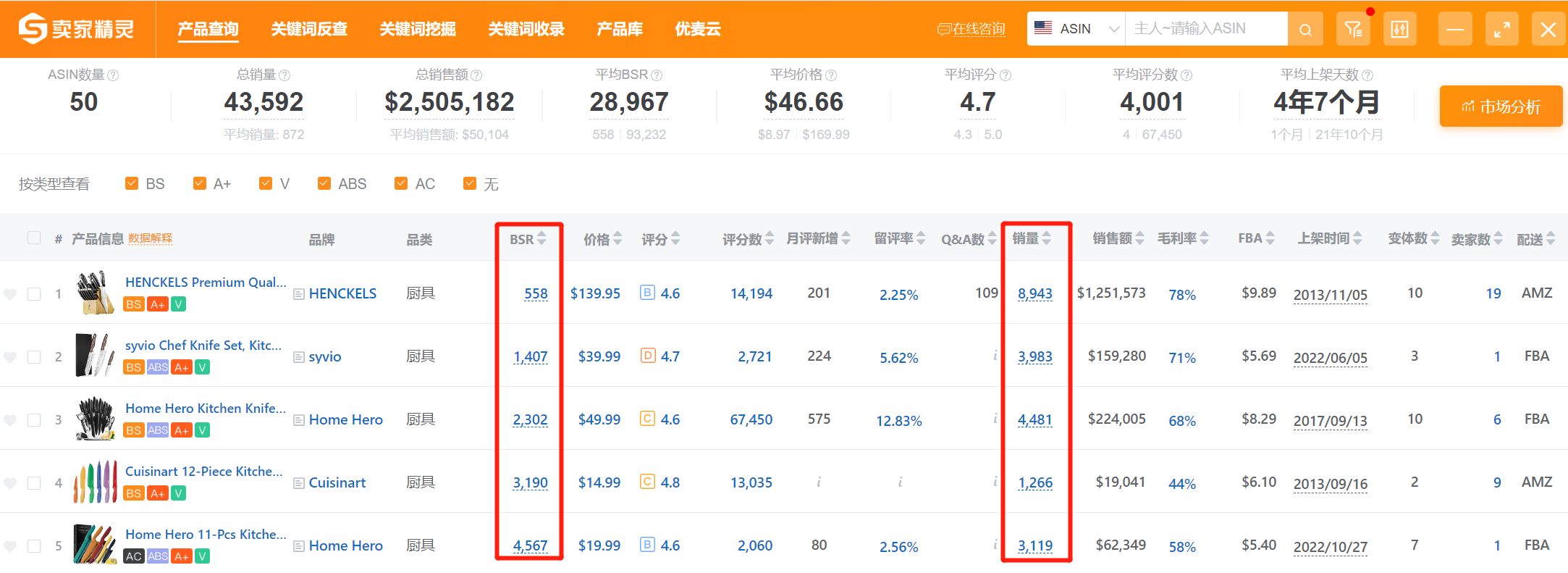The height and width of the screenshot is (573, 1568).
Task: Click the 在线咨询 chat icon link
Action: [971, 30]
